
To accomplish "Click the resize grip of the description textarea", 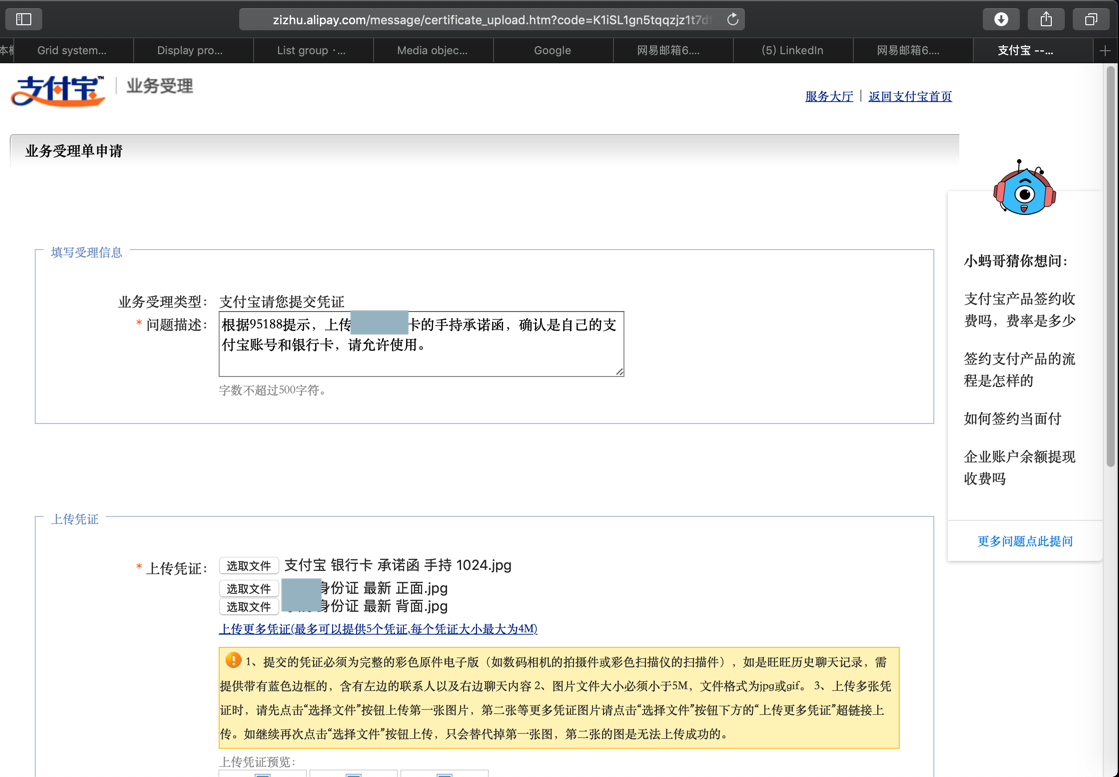I will [x=619, y=371].
